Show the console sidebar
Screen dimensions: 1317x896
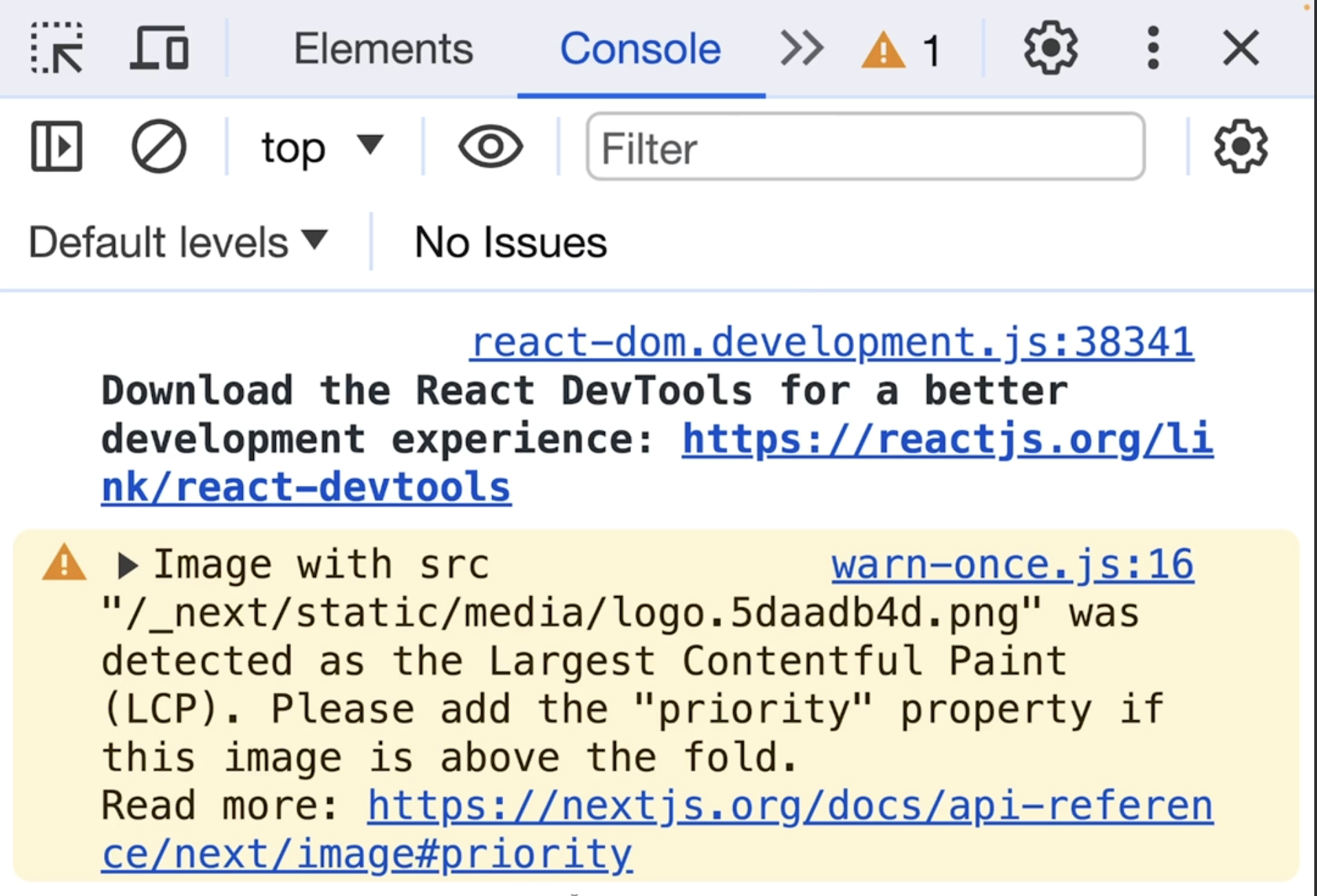point(56,146)
